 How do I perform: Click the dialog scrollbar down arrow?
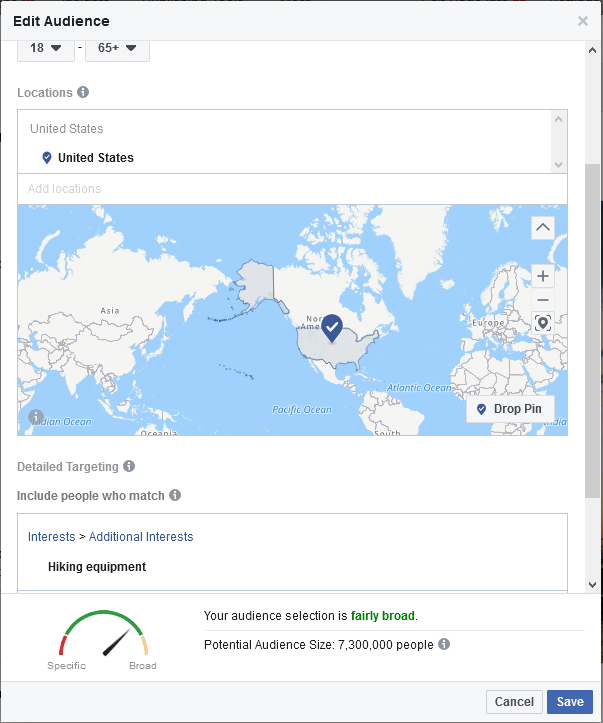click(x=592, y=585)
